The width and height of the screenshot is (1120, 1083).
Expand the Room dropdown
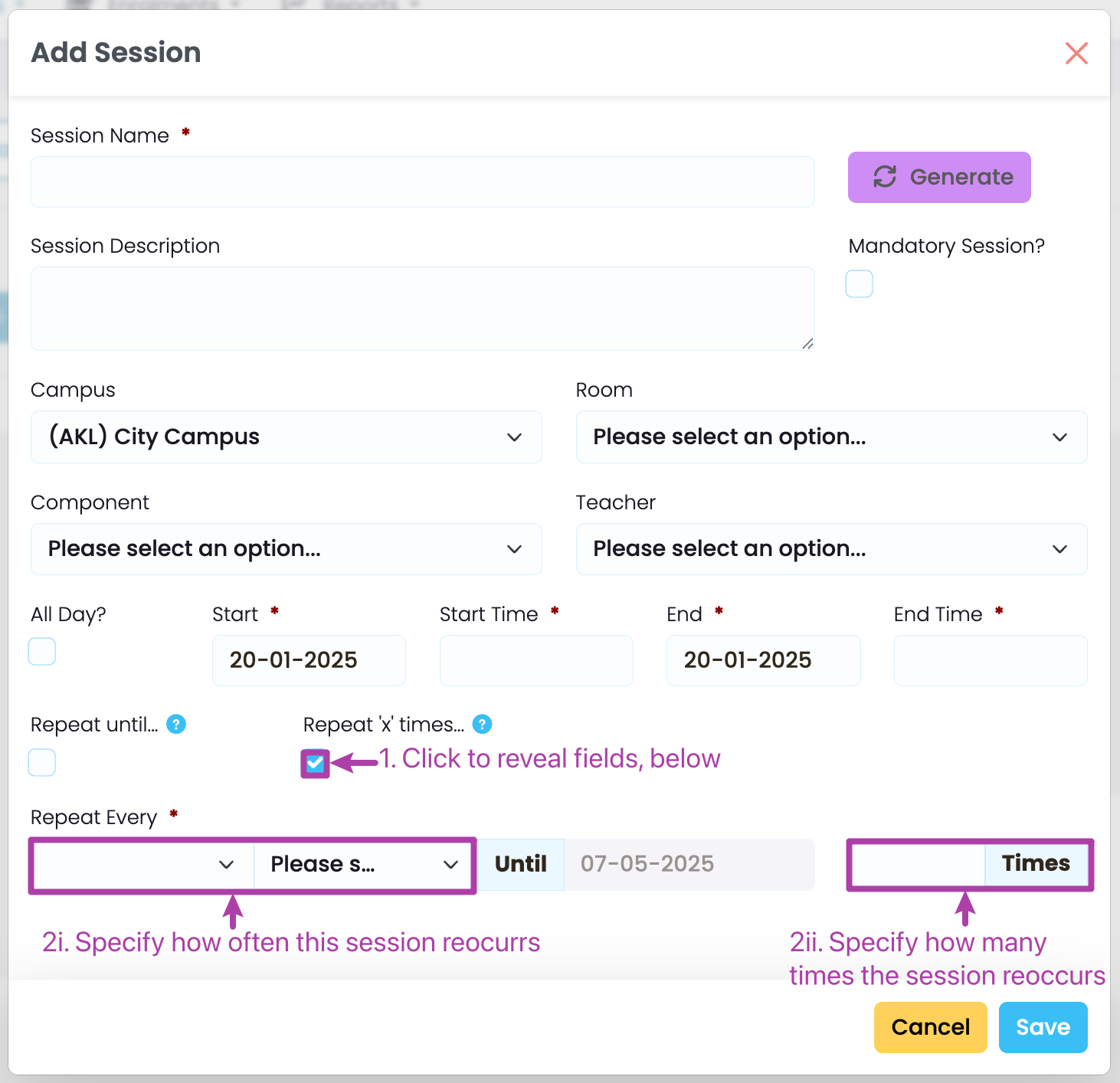(x=831, y=437)
